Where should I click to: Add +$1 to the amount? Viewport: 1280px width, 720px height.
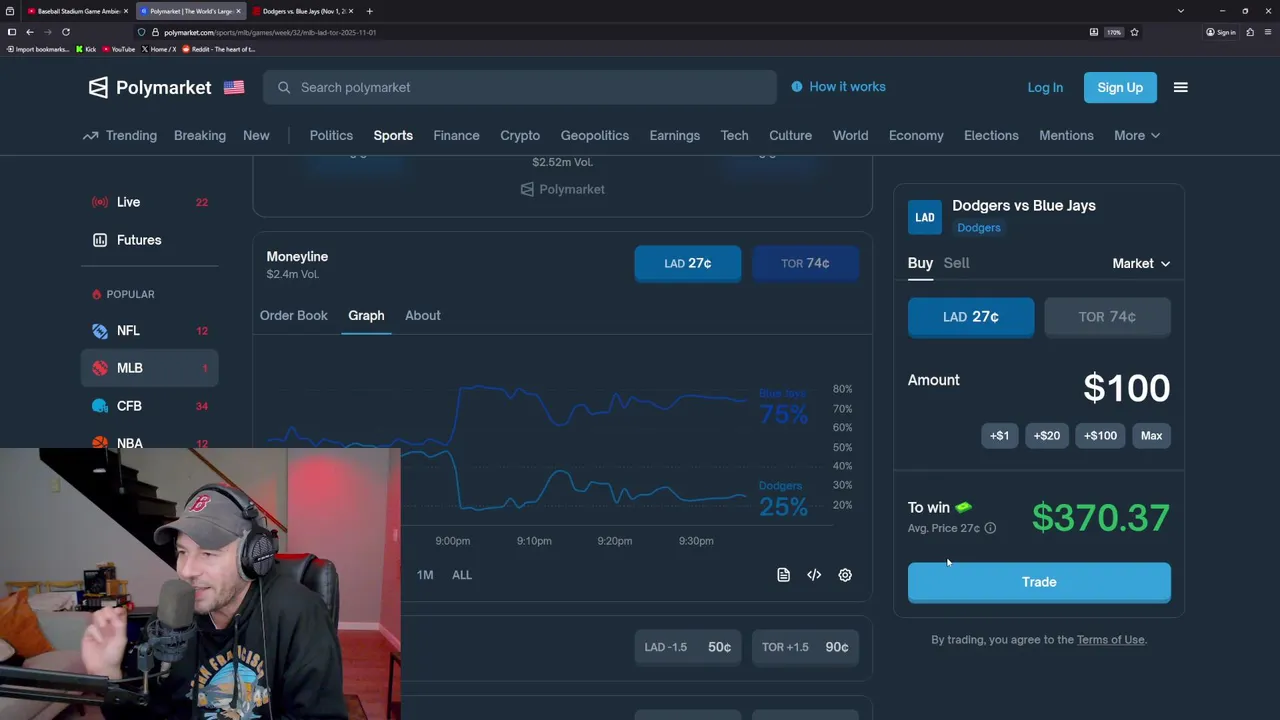pos(999,436)
